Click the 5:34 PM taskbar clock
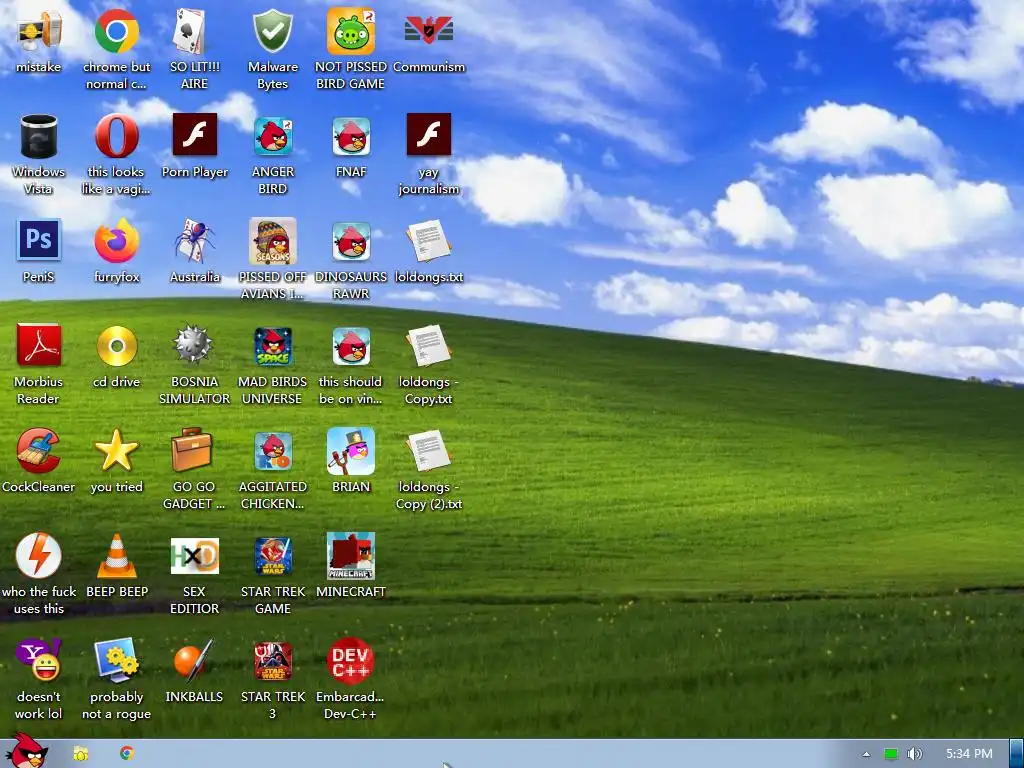This screenshot has width=1024, height=768. click(x=969, y=754)
